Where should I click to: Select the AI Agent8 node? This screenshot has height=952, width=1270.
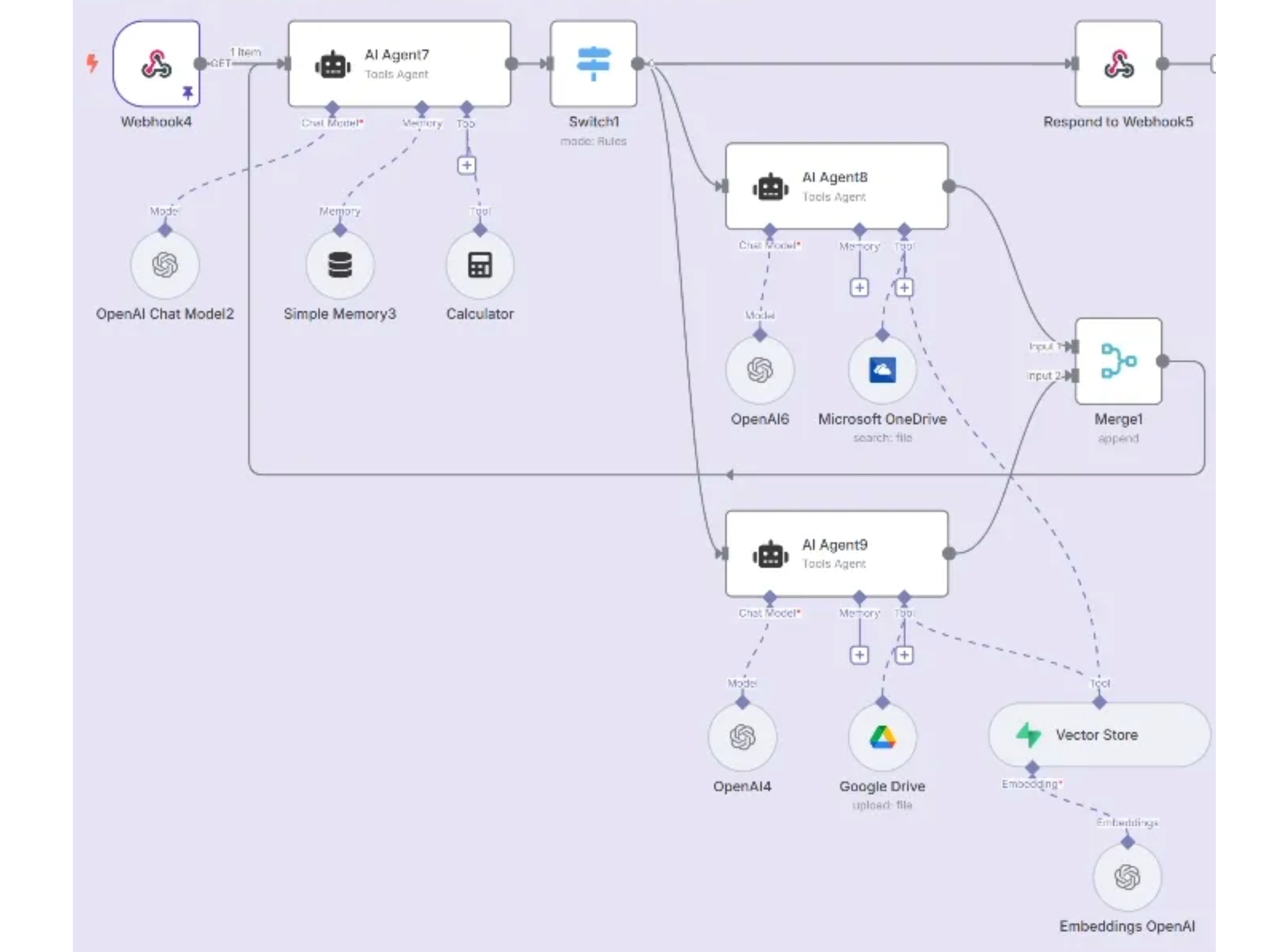click(837, 186)
